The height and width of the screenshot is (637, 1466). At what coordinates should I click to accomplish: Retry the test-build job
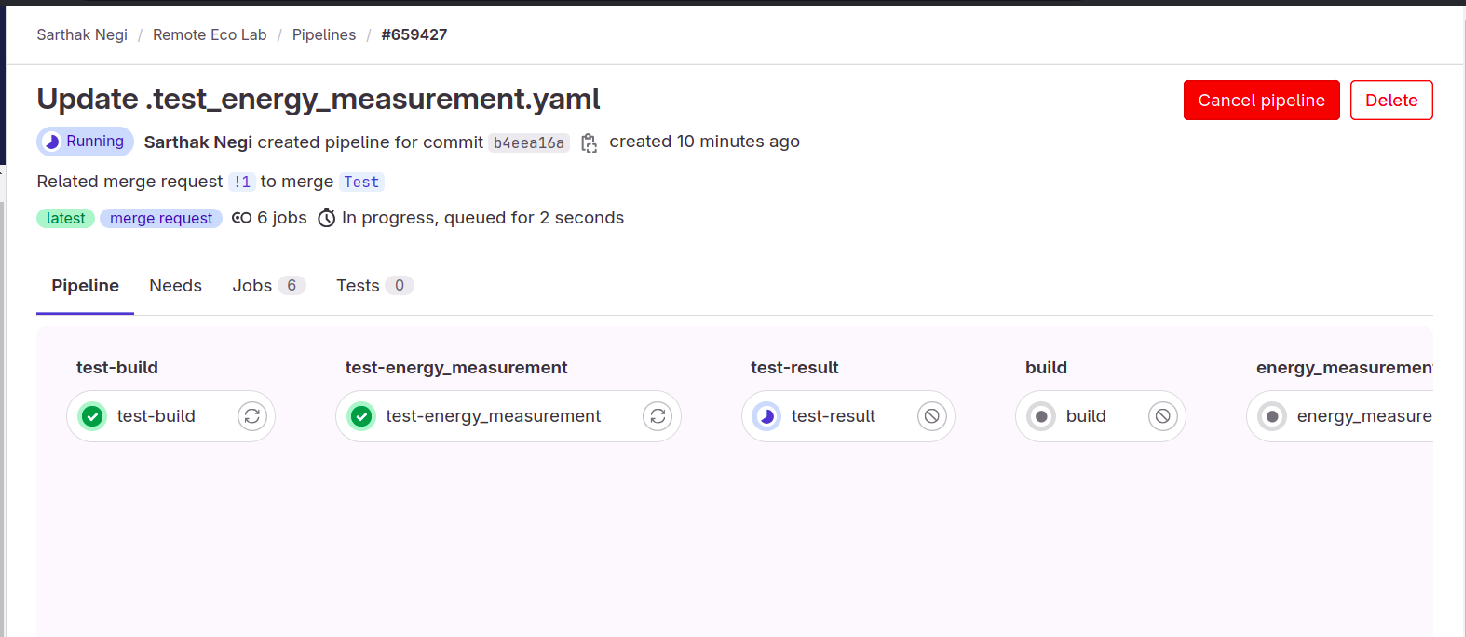point(252,416)
